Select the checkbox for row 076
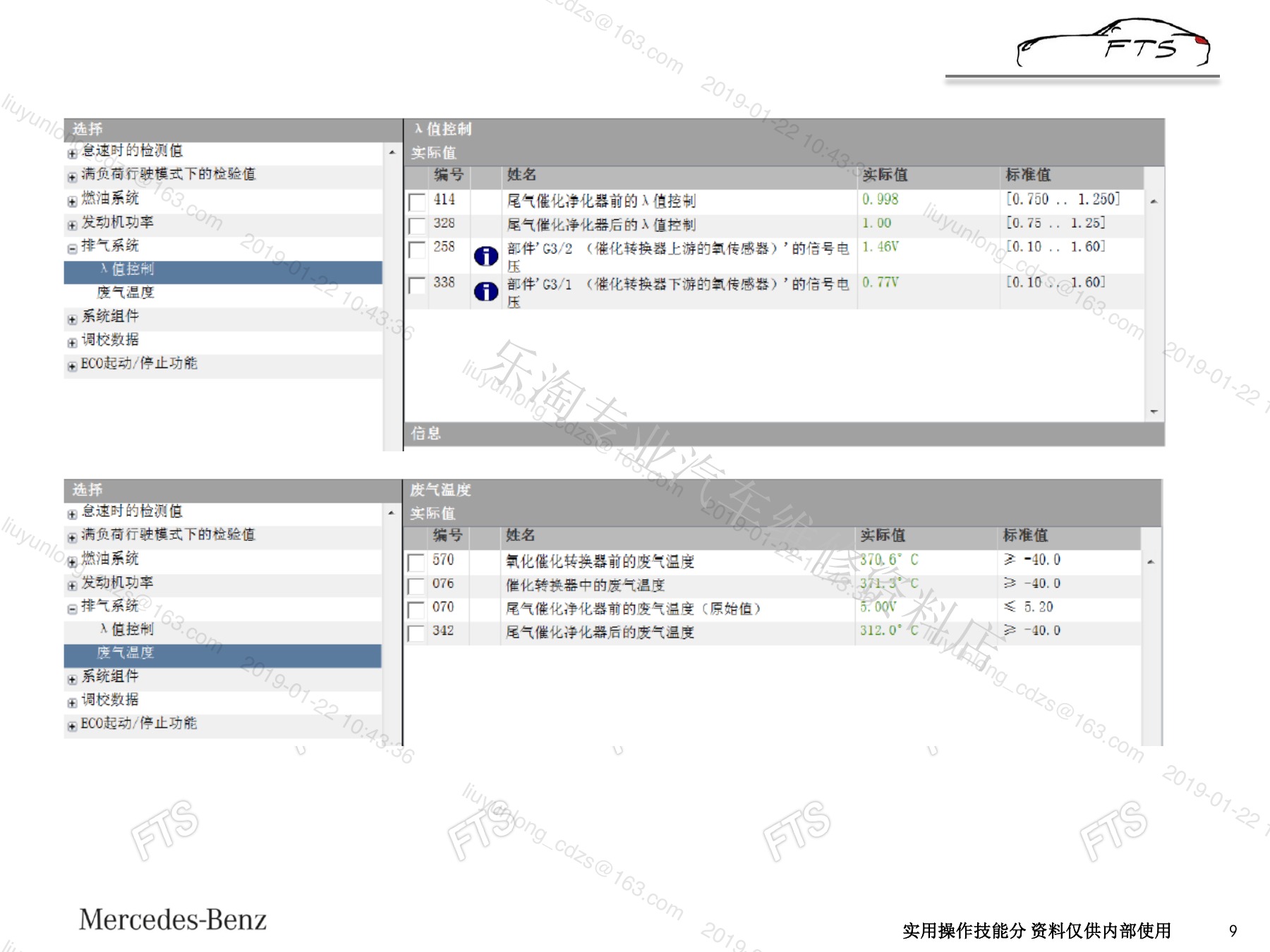The height and width of the screenshot is (952, 1270). 416,585
